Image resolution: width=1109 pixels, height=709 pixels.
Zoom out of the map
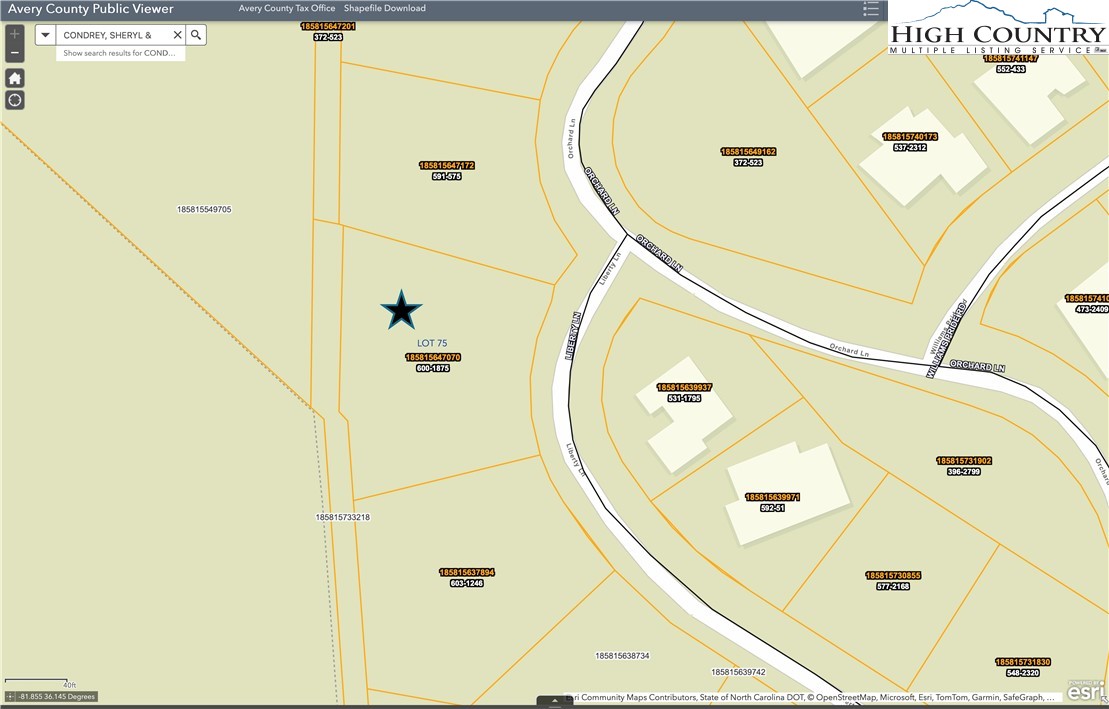[15, 52]
